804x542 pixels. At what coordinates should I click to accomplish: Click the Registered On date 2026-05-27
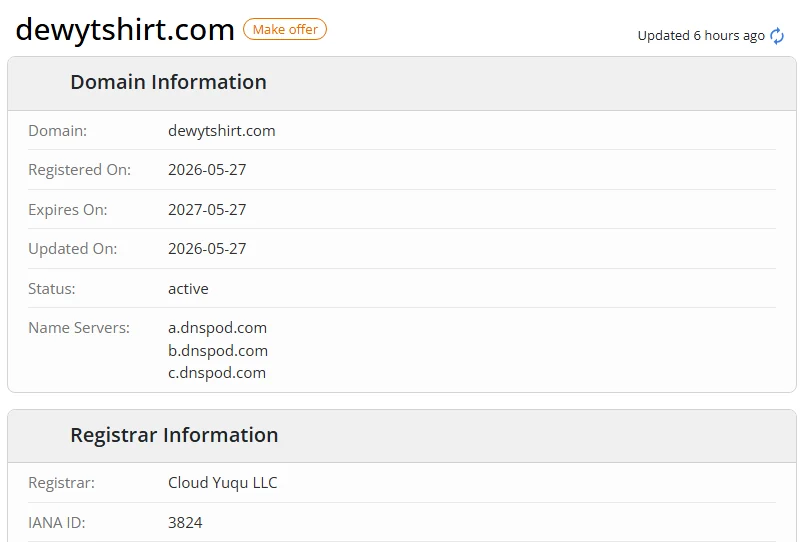[x=207, y=170]
